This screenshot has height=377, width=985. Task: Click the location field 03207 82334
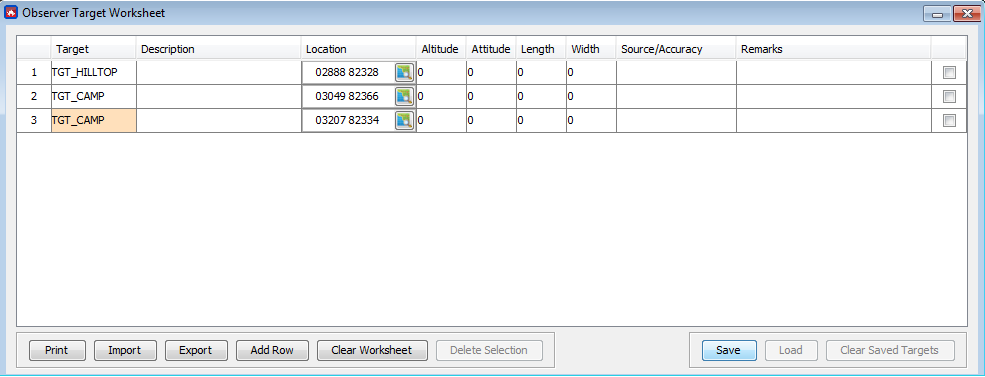pyautogui.click(x=348, y=121)
